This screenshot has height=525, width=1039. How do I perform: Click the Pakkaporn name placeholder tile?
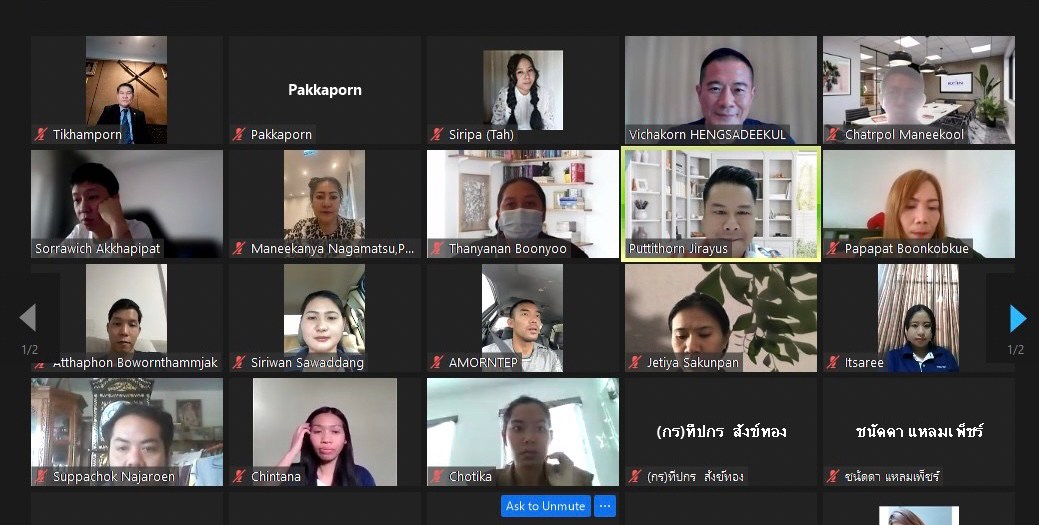[x=325, y=90]
